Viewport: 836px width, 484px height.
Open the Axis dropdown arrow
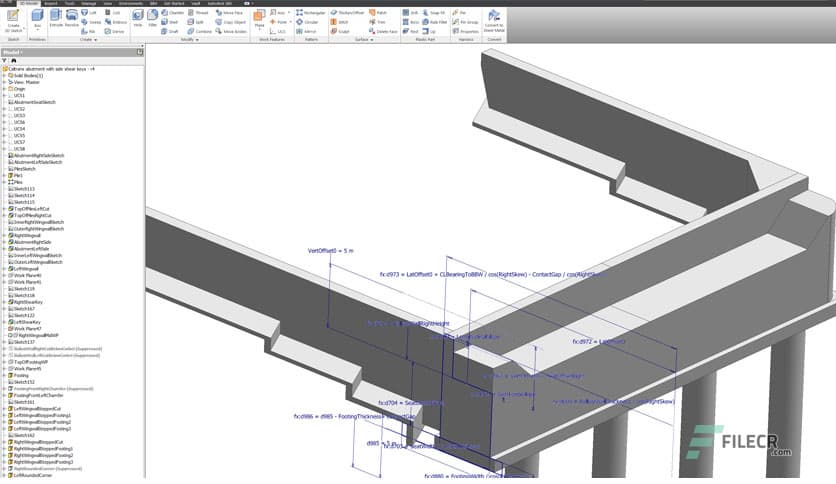[x=291, y=12]
